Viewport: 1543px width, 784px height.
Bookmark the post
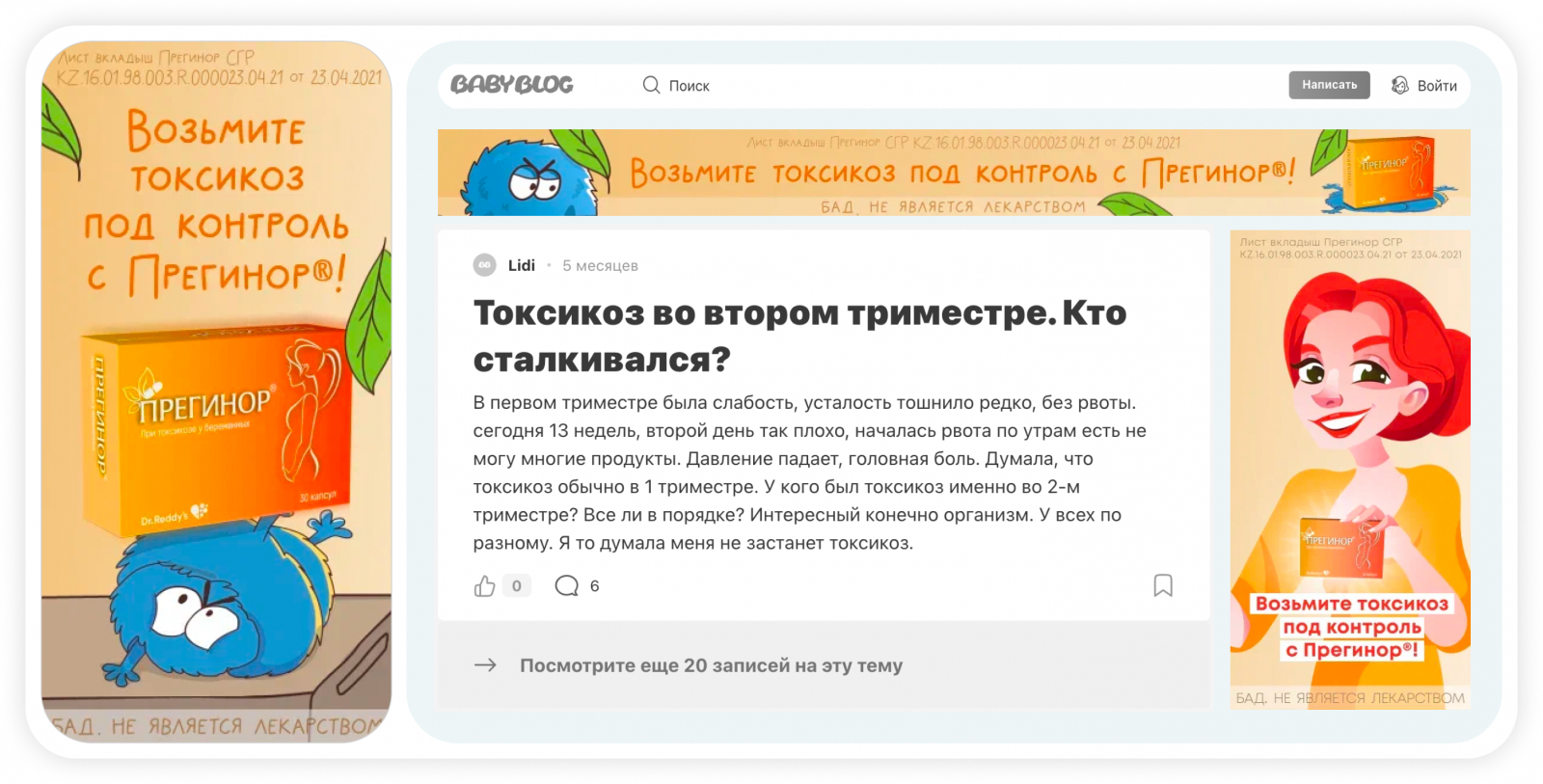(x=1163, y=585)
